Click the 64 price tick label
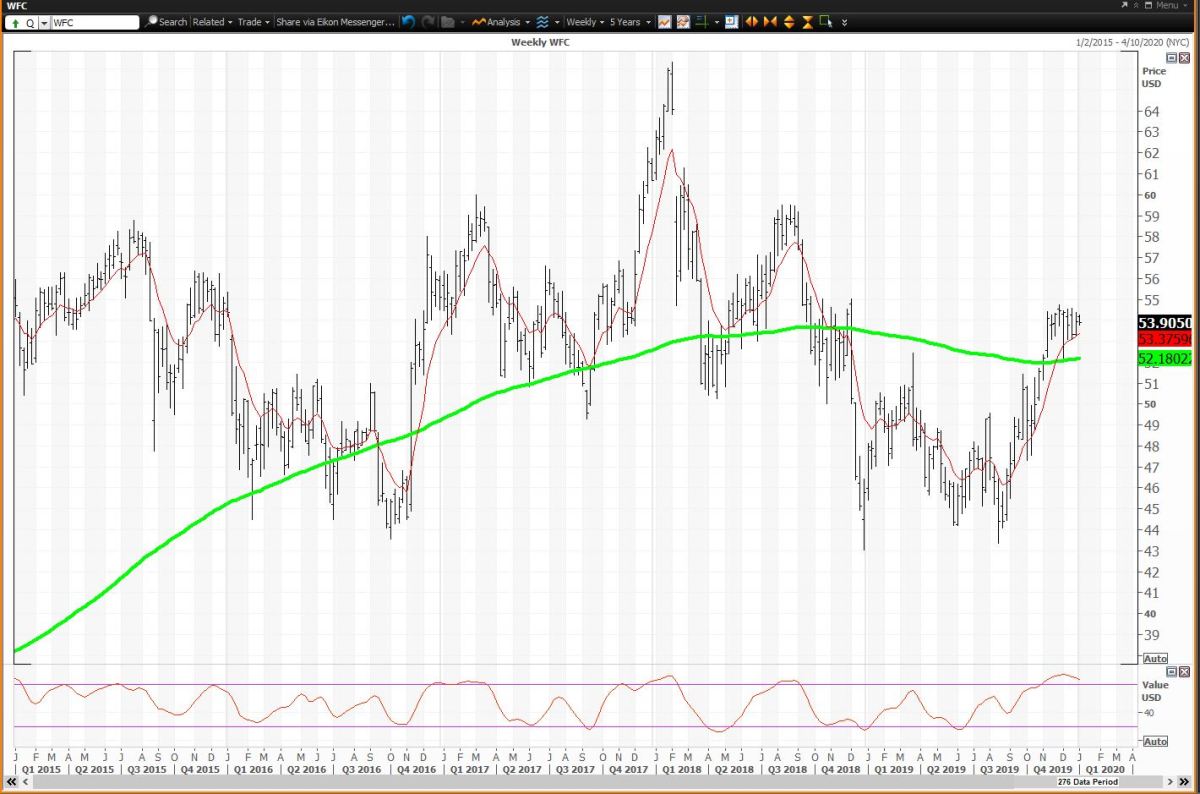Screen dimensions: 1200x794 (x=1150, y=111)
